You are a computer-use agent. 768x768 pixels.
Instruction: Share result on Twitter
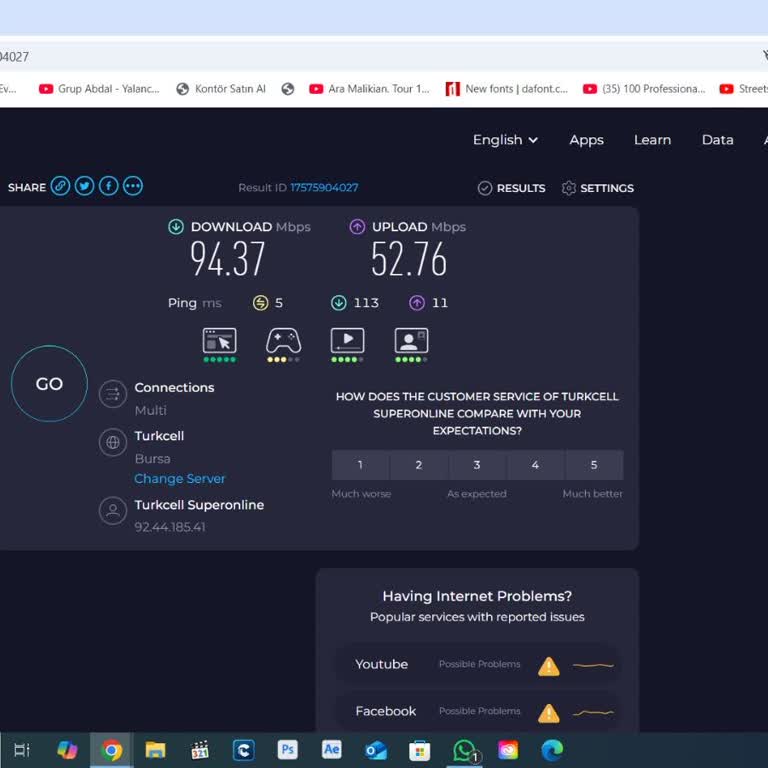84,187
